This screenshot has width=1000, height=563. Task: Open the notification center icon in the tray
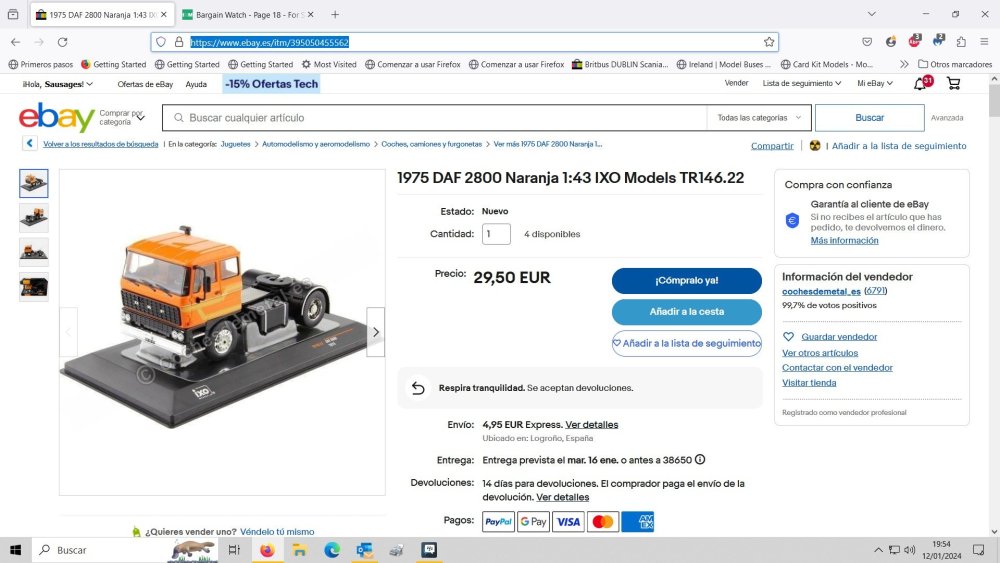click(978, 550)
